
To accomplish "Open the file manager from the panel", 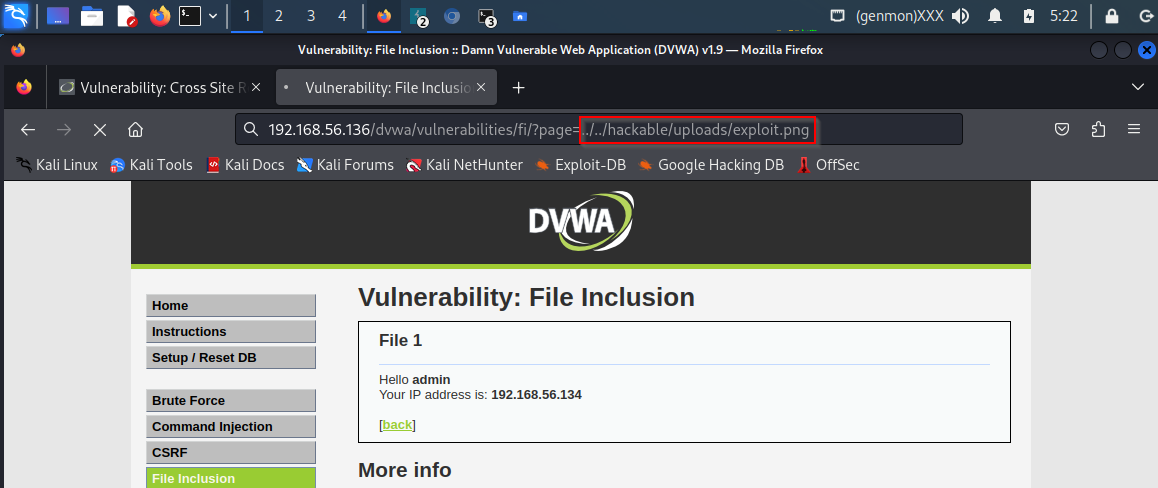I will click(x=92, y=16).
